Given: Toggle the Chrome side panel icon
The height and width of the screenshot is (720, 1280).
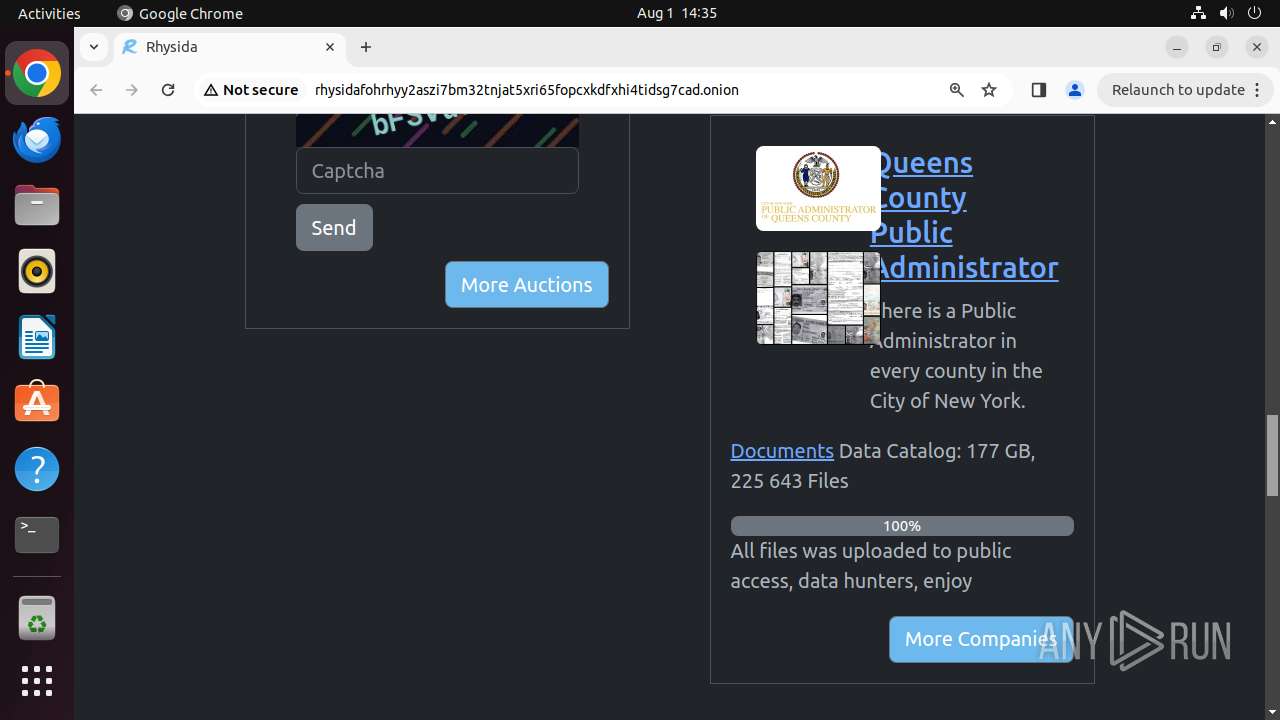Looking at the screenshot, I should pos(1038,90).
